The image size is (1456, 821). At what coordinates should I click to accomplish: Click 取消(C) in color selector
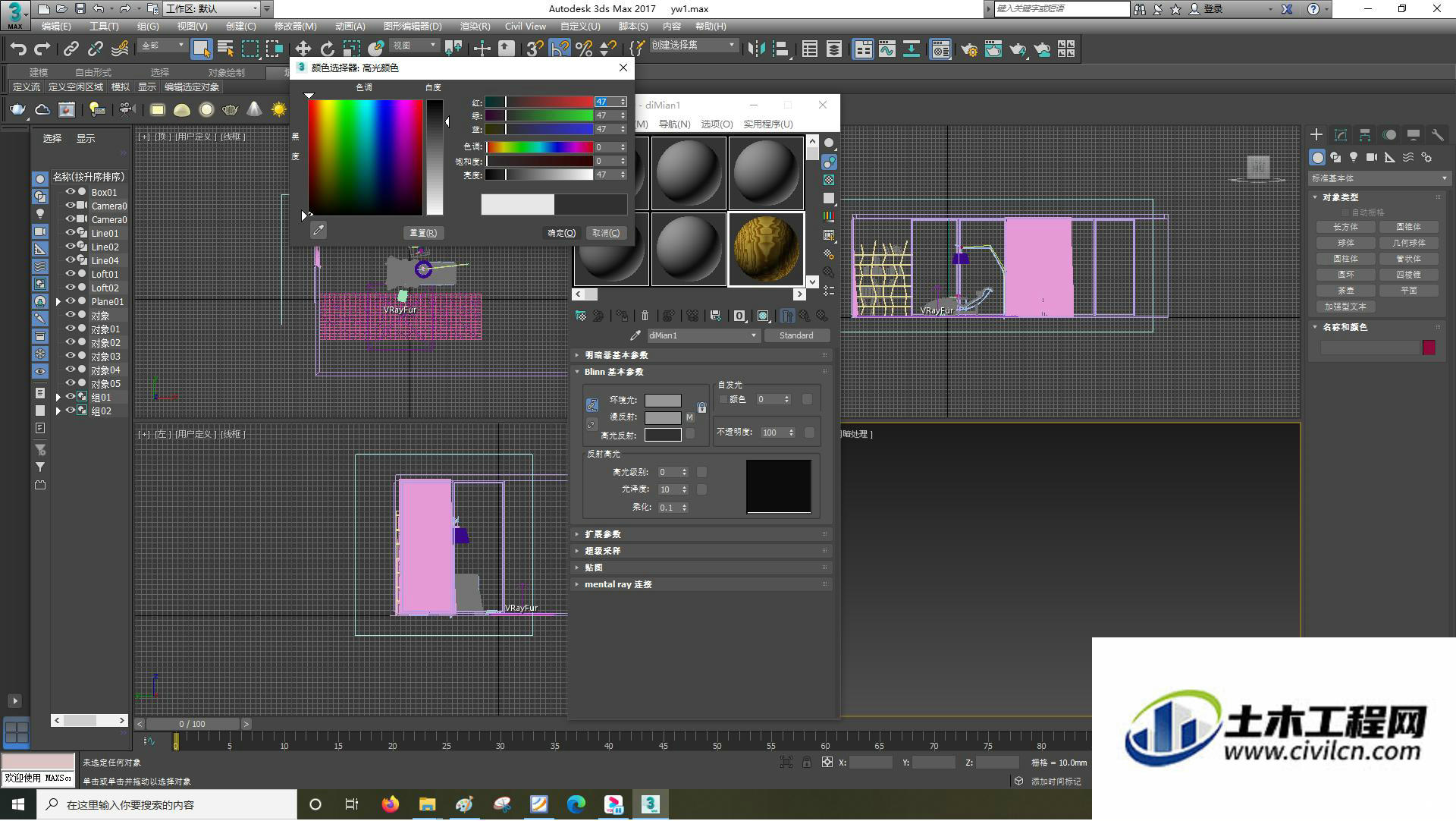[606, 233]
